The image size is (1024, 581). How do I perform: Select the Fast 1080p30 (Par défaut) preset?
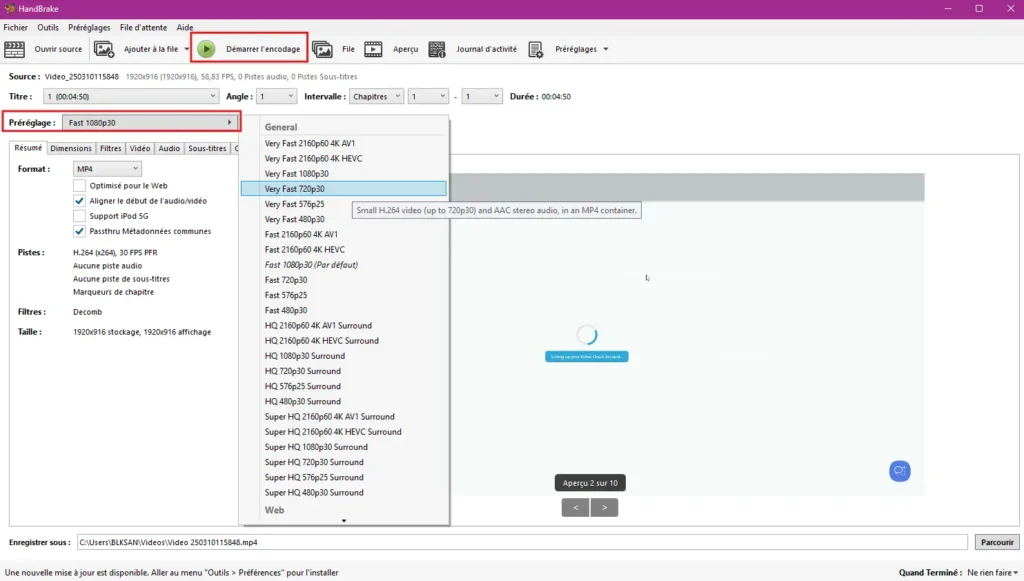coord(344,264)
